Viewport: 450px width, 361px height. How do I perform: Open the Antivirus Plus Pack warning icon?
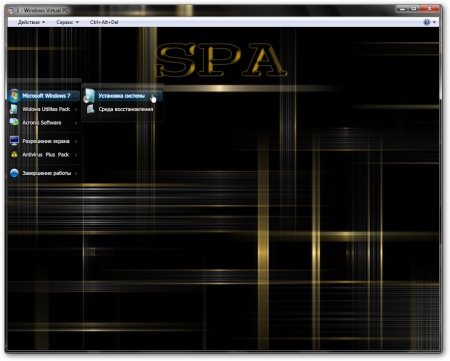[x=14, y=154]
